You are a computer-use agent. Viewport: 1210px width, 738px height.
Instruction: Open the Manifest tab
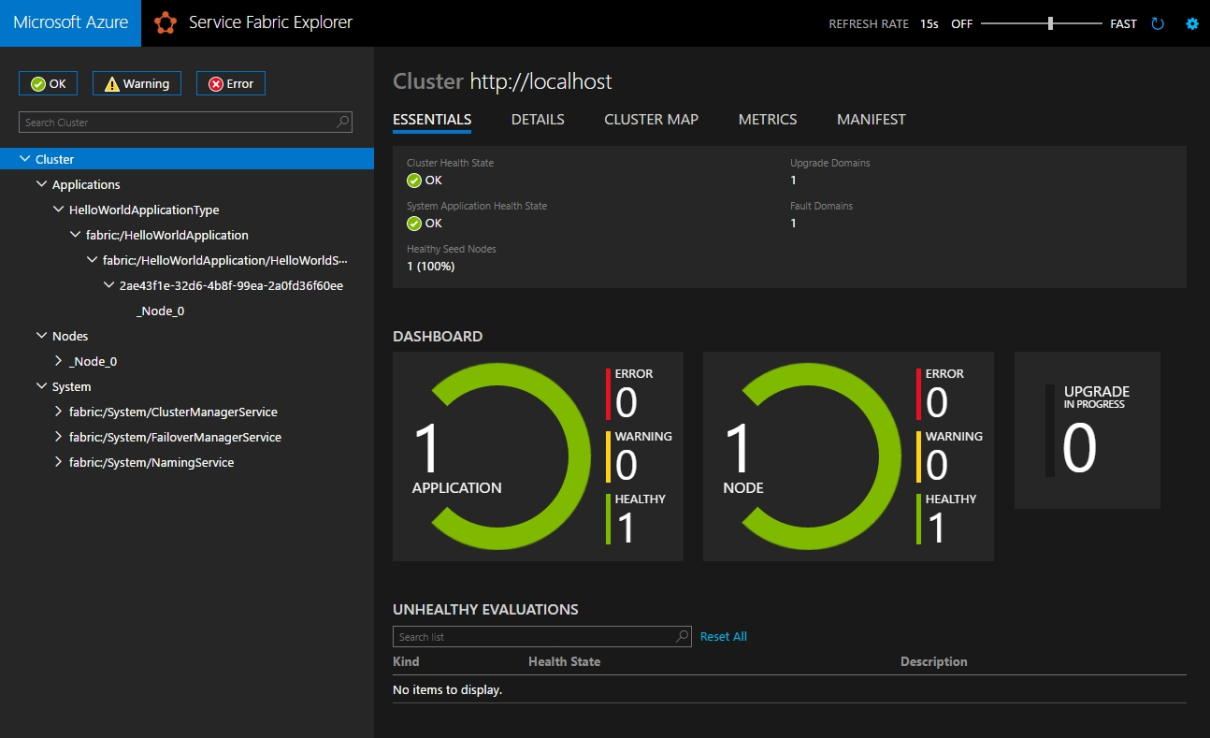point(870,119)
